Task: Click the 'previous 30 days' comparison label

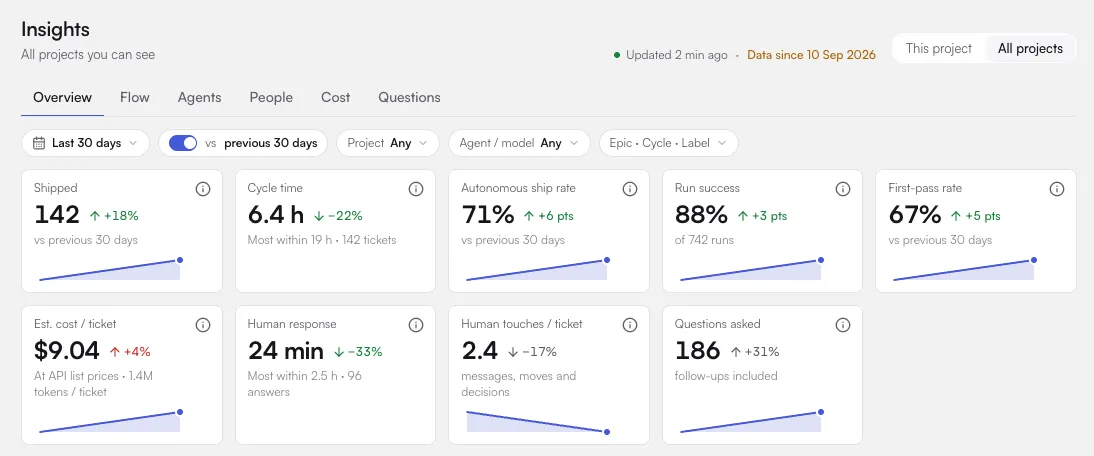Action: (271, 143)
